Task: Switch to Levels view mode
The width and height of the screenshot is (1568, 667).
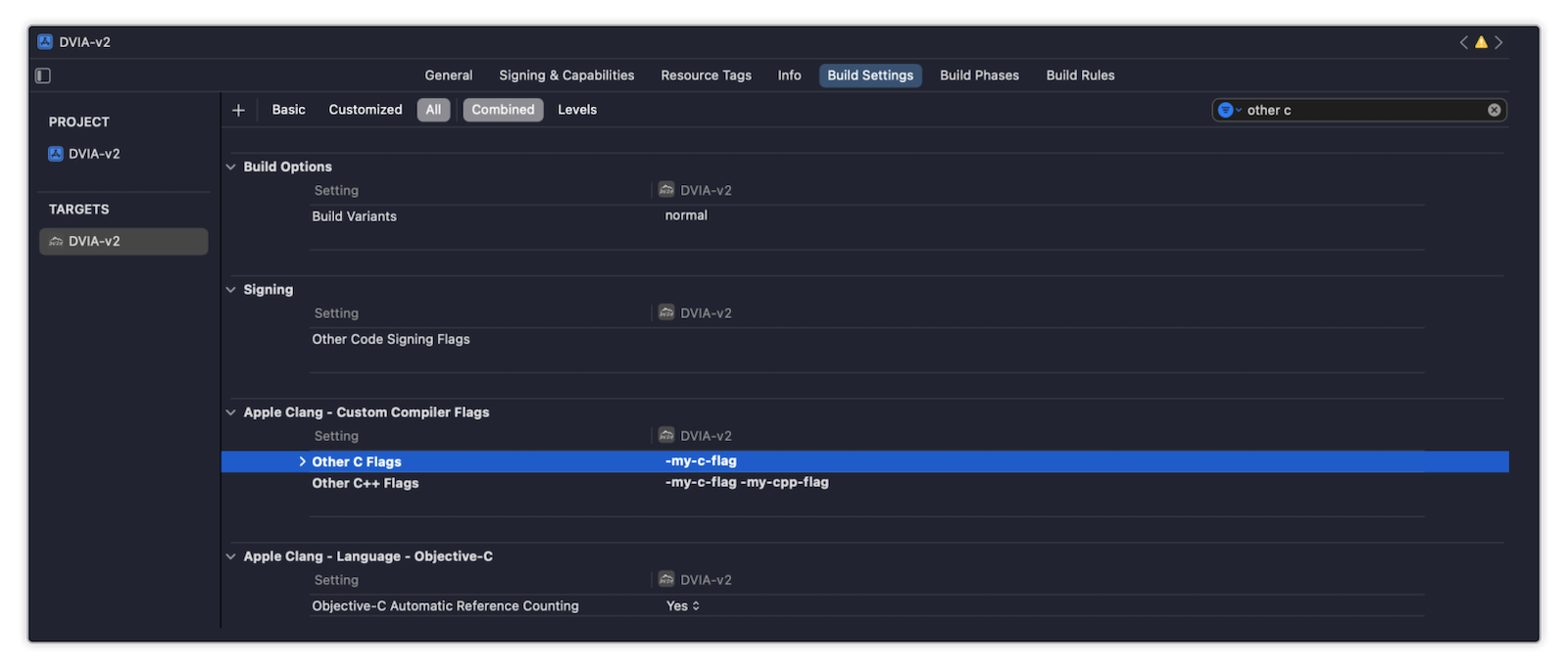Action: point(577,110)
